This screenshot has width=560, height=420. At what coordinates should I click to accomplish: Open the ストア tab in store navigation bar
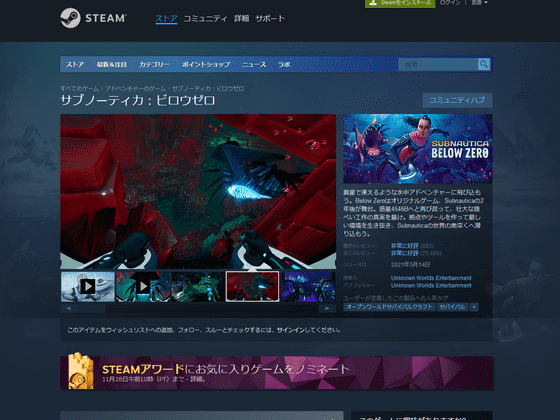[75, 65]
